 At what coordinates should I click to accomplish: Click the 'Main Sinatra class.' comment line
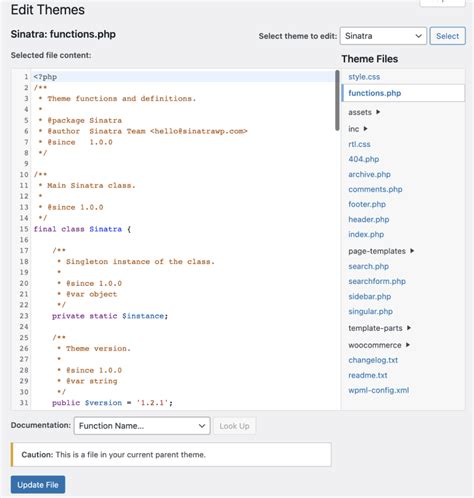[87, 186]
